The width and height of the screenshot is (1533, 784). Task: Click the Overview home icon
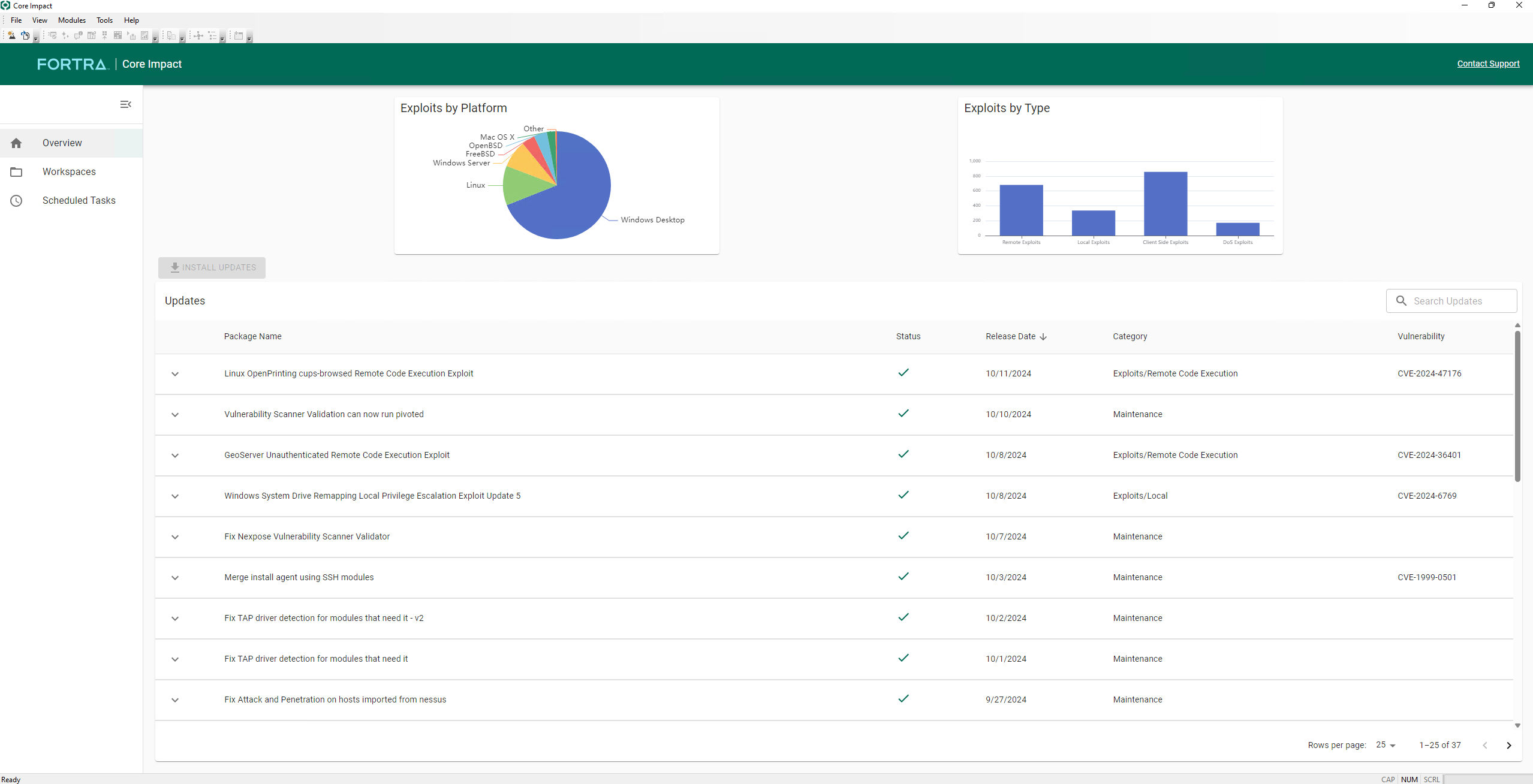pos(16,143)
